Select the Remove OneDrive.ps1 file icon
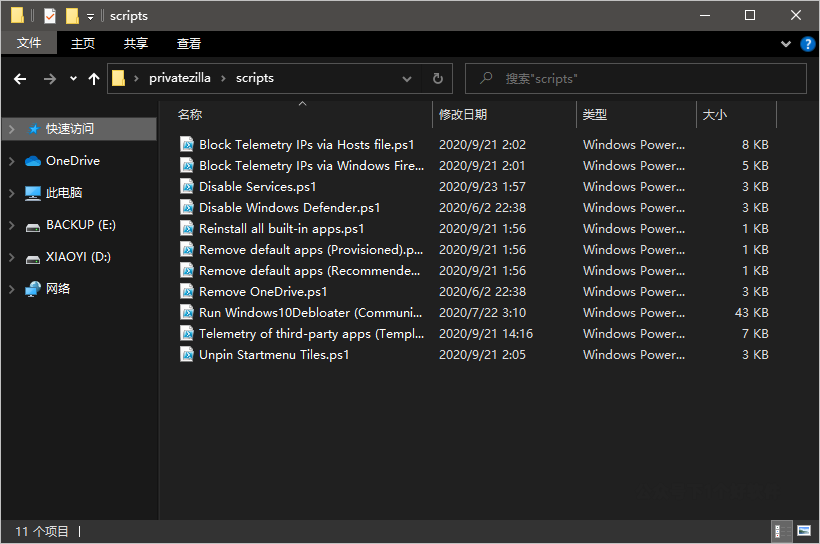The height and width of the screenshot is (544, 820). point(187,291)
